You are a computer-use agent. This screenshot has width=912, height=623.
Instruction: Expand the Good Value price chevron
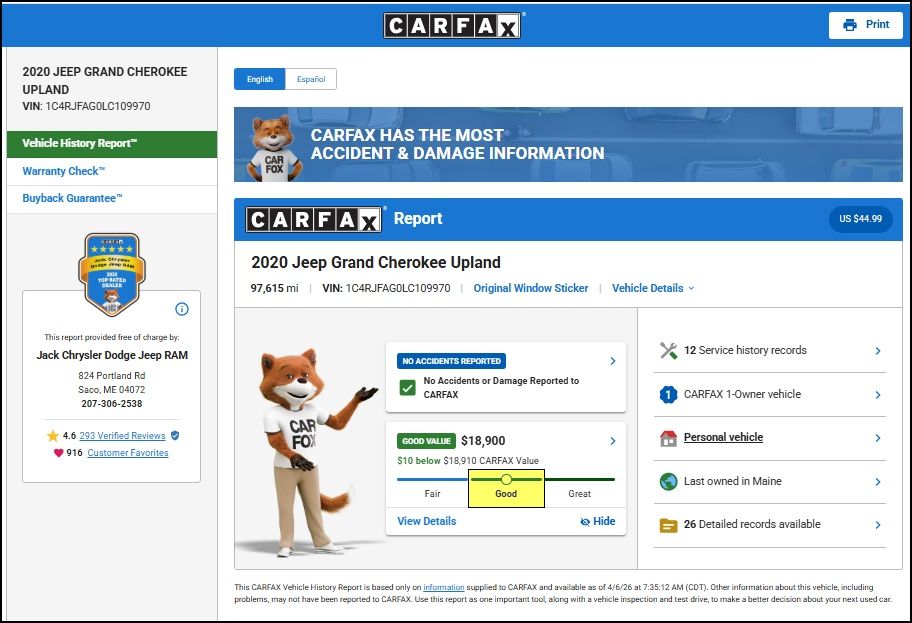click(612, 441)
